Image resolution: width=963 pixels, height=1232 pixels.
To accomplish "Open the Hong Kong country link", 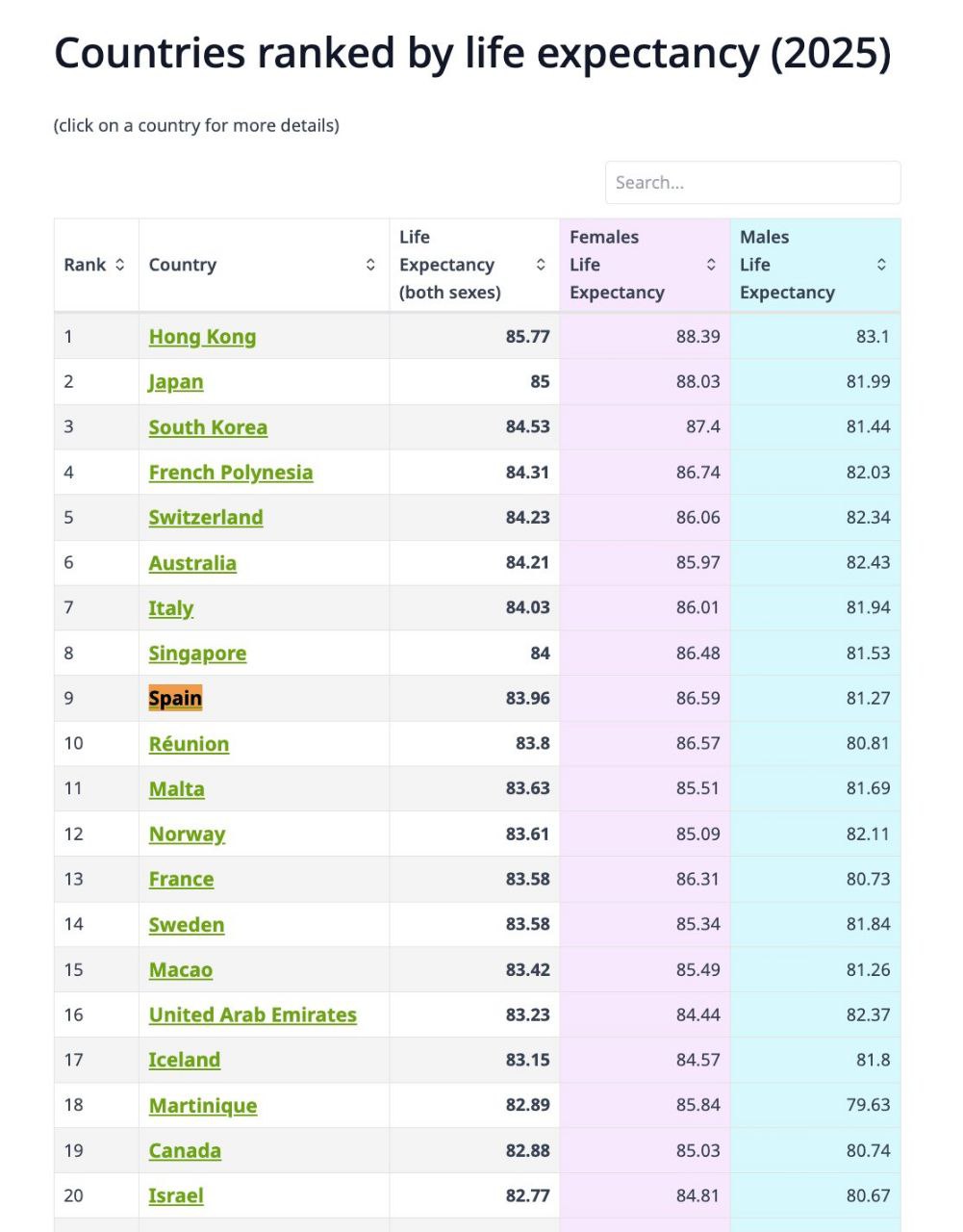I will pyautogui.click(x=202, y=337).
